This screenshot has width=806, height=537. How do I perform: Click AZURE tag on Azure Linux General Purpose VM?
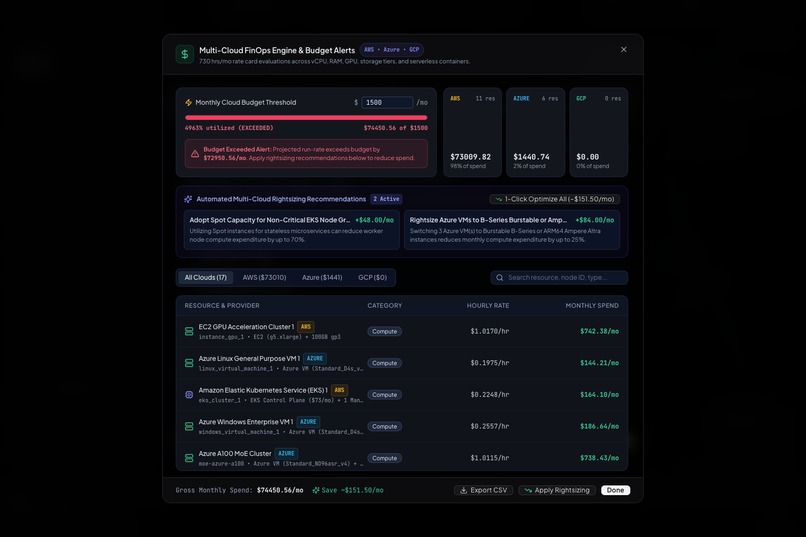315,359
